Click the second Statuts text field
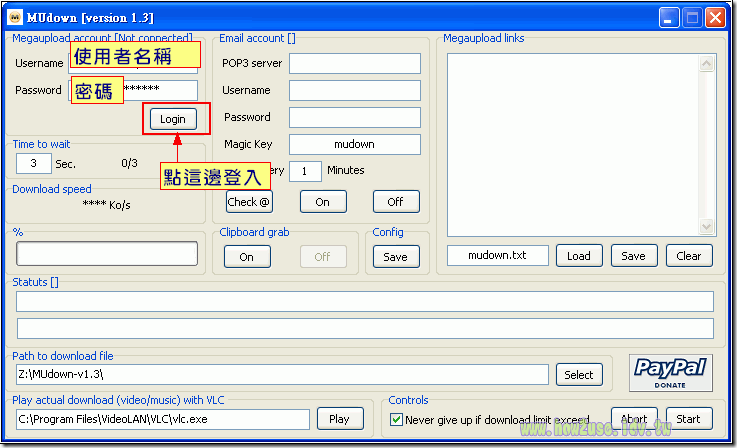 [x=365, y=329]
